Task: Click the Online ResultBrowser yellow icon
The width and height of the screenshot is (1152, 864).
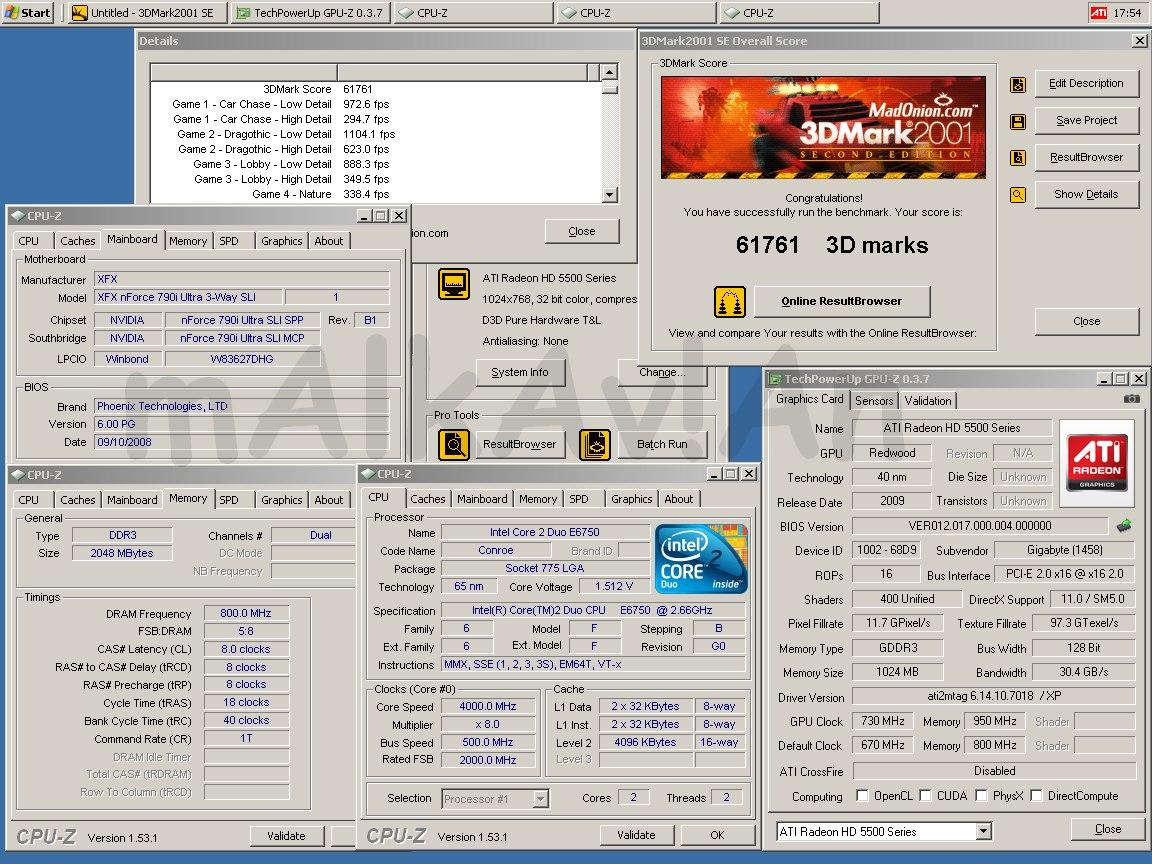Action: (x=730, y=301)
